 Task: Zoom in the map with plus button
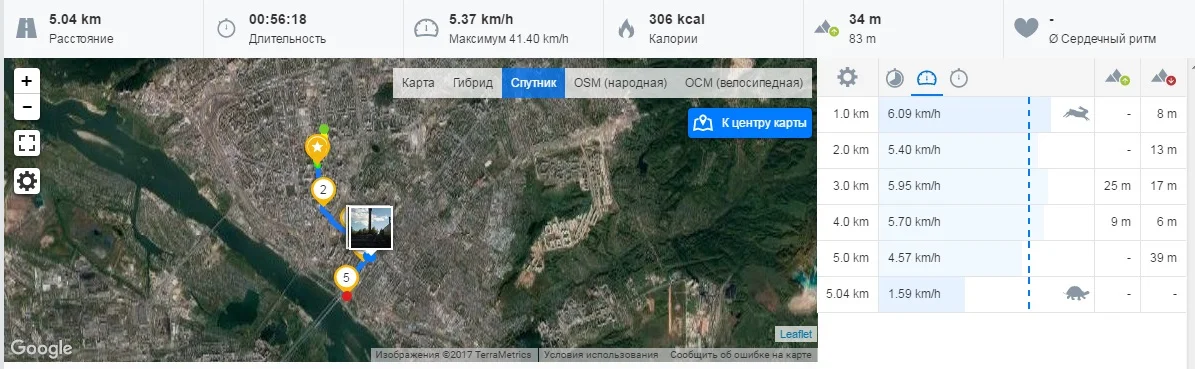[27, 81]
